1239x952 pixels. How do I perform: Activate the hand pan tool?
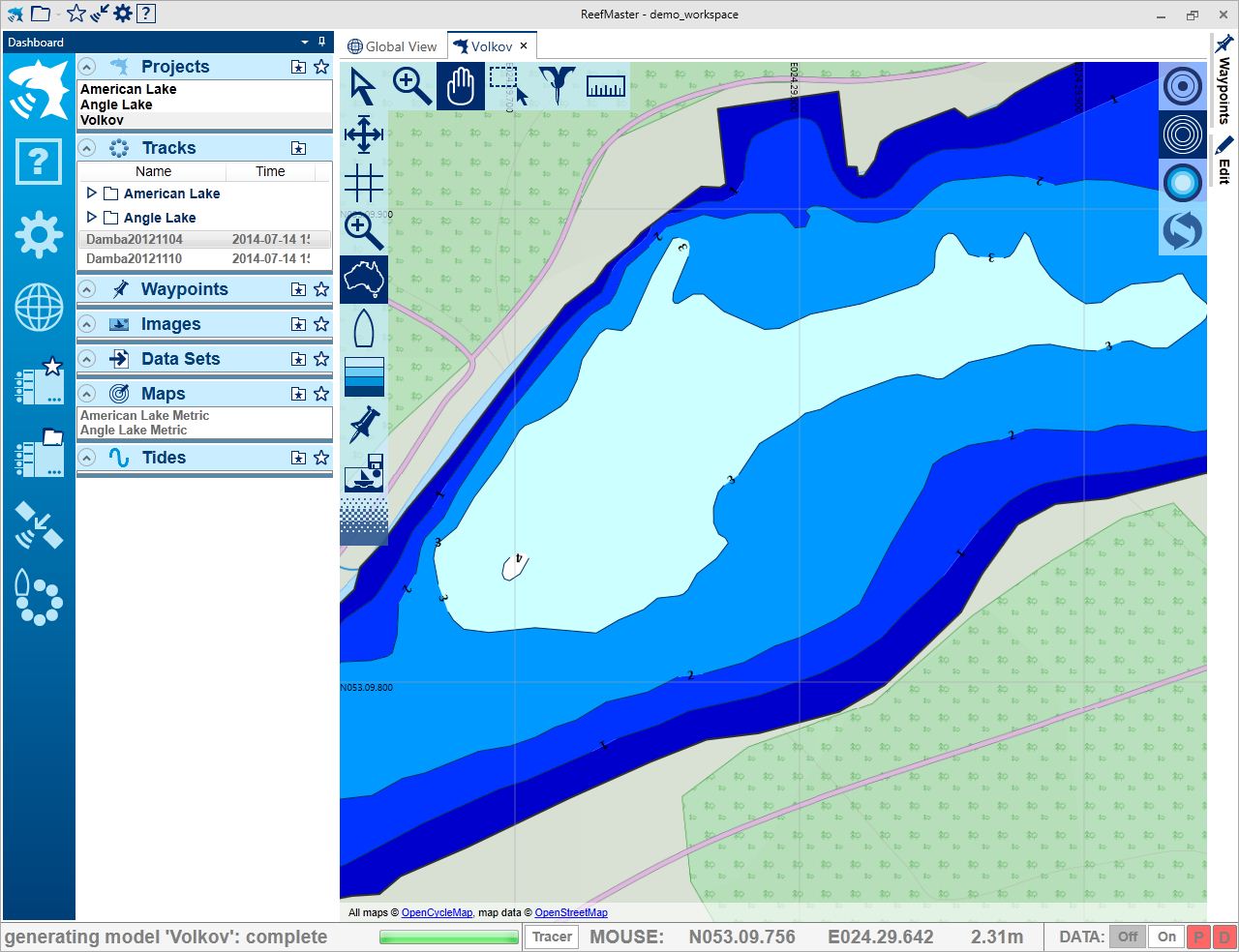tap(461, 87)
